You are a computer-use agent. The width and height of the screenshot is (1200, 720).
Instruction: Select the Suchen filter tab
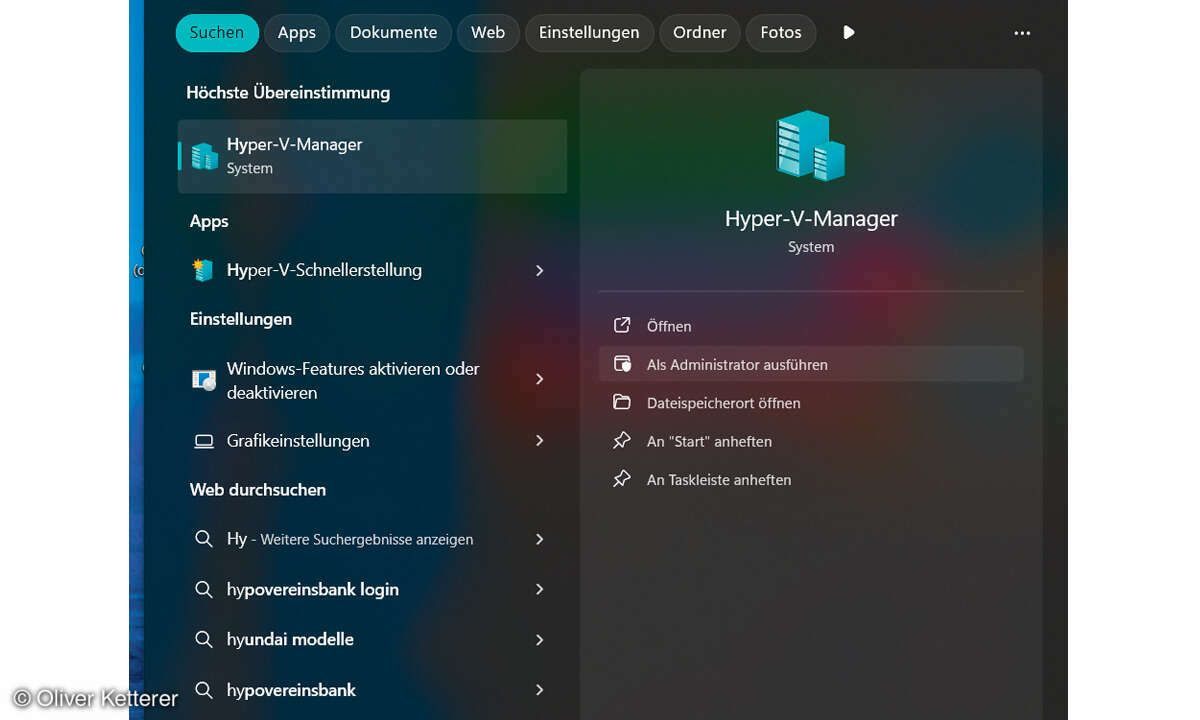click(x=217, y=33)
